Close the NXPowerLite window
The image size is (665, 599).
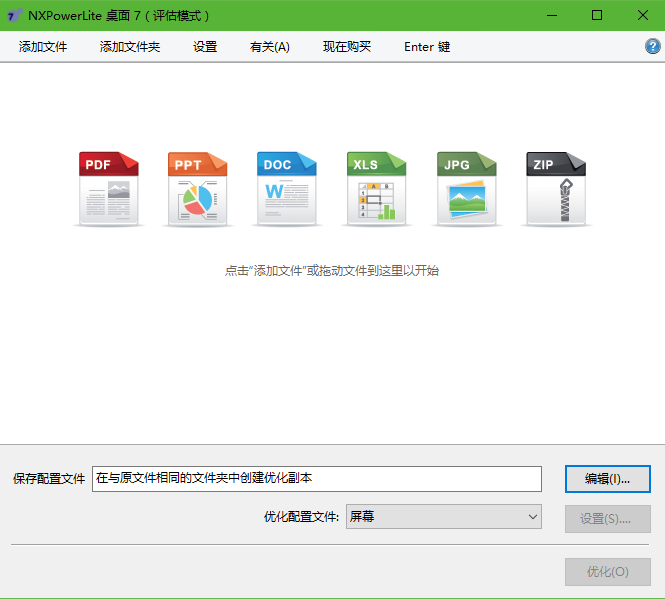(x=643, y=16)
